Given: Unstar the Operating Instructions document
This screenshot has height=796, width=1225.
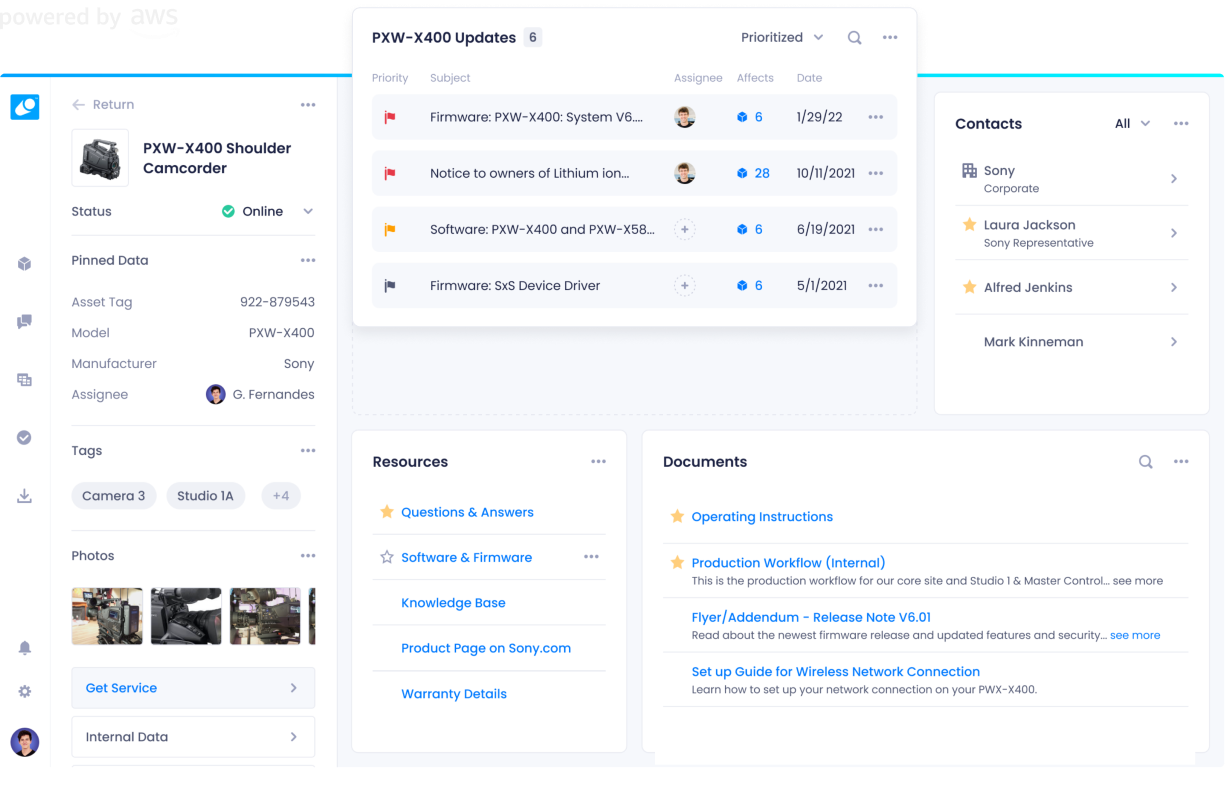Looking at the screenshot, I should pyautogui.click(x=677, y=516).
